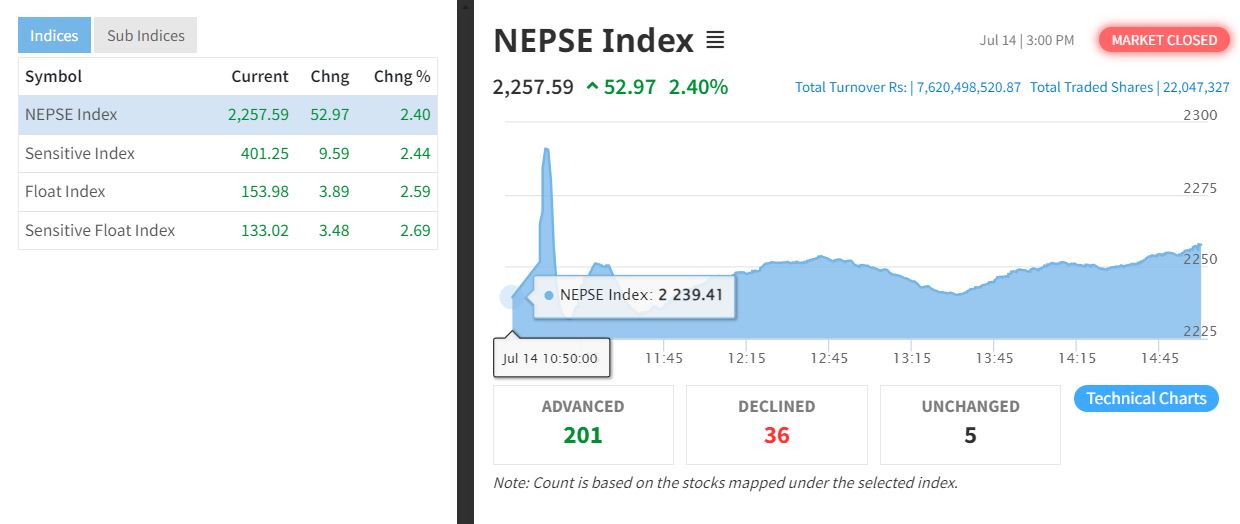Choose the Sensitive Float Index row
Viewport: 1240px width, 524px height.
click(x=228, y=230)
